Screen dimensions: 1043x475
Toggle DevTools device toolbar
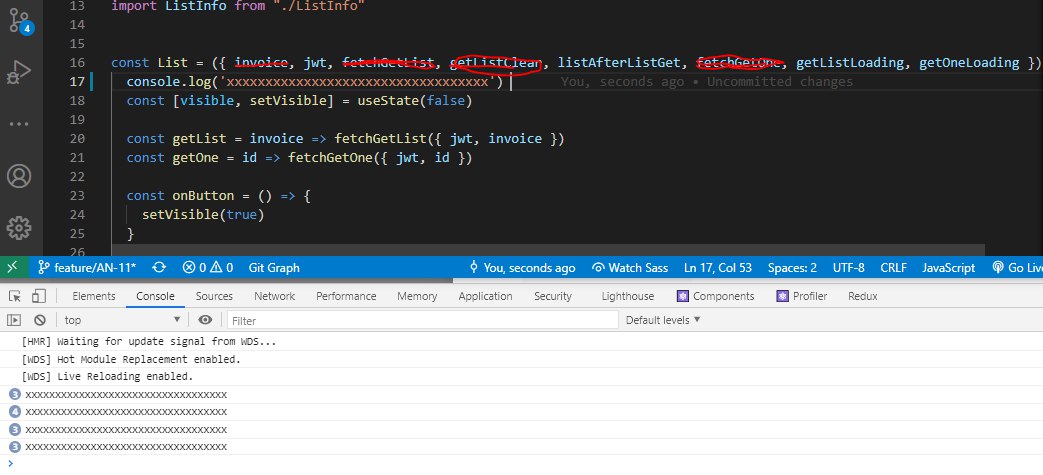click(39, 296)
